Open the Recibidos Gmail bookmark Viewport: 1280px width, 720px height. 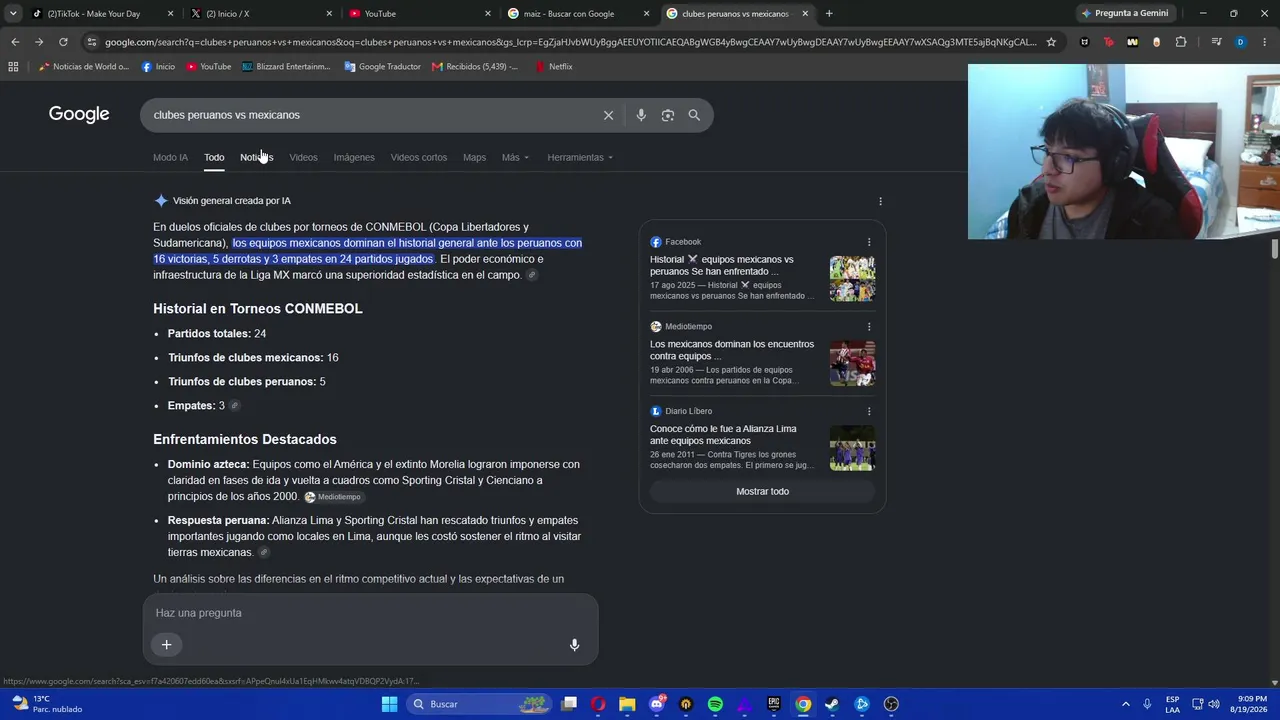pos(475,67)
